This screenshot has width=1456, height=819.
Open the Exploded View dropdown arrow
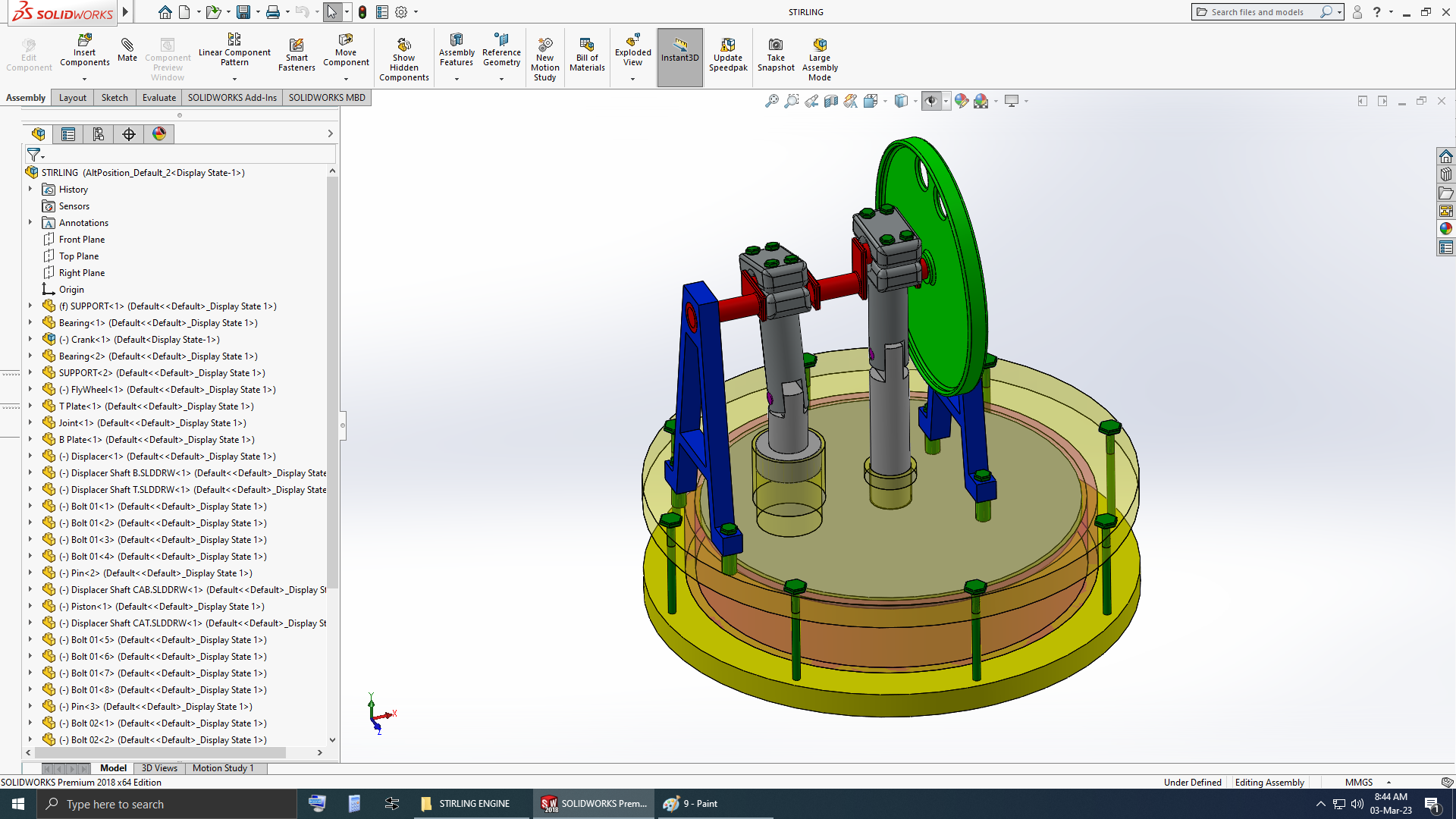632,79
